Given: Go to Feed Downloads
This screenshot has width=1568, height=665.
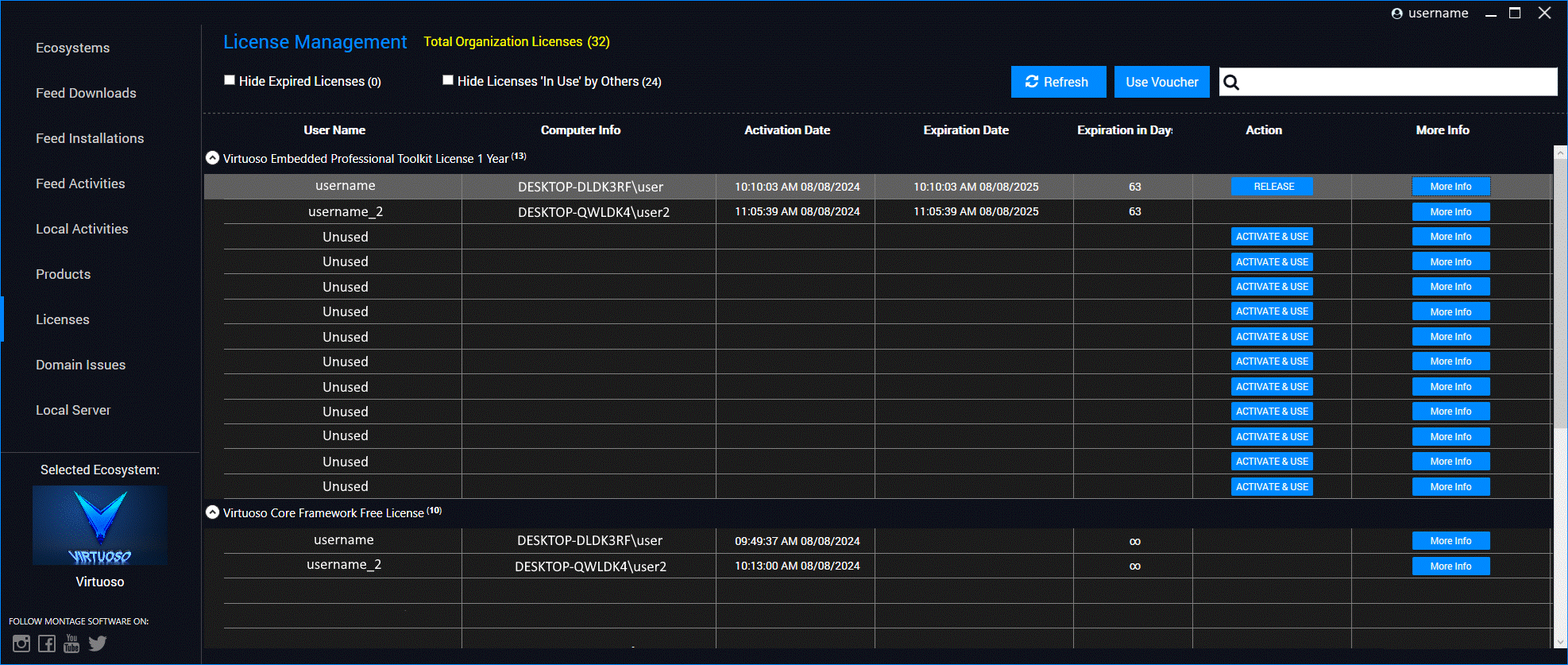Looking at the screenshot, I should pos(86,93).
